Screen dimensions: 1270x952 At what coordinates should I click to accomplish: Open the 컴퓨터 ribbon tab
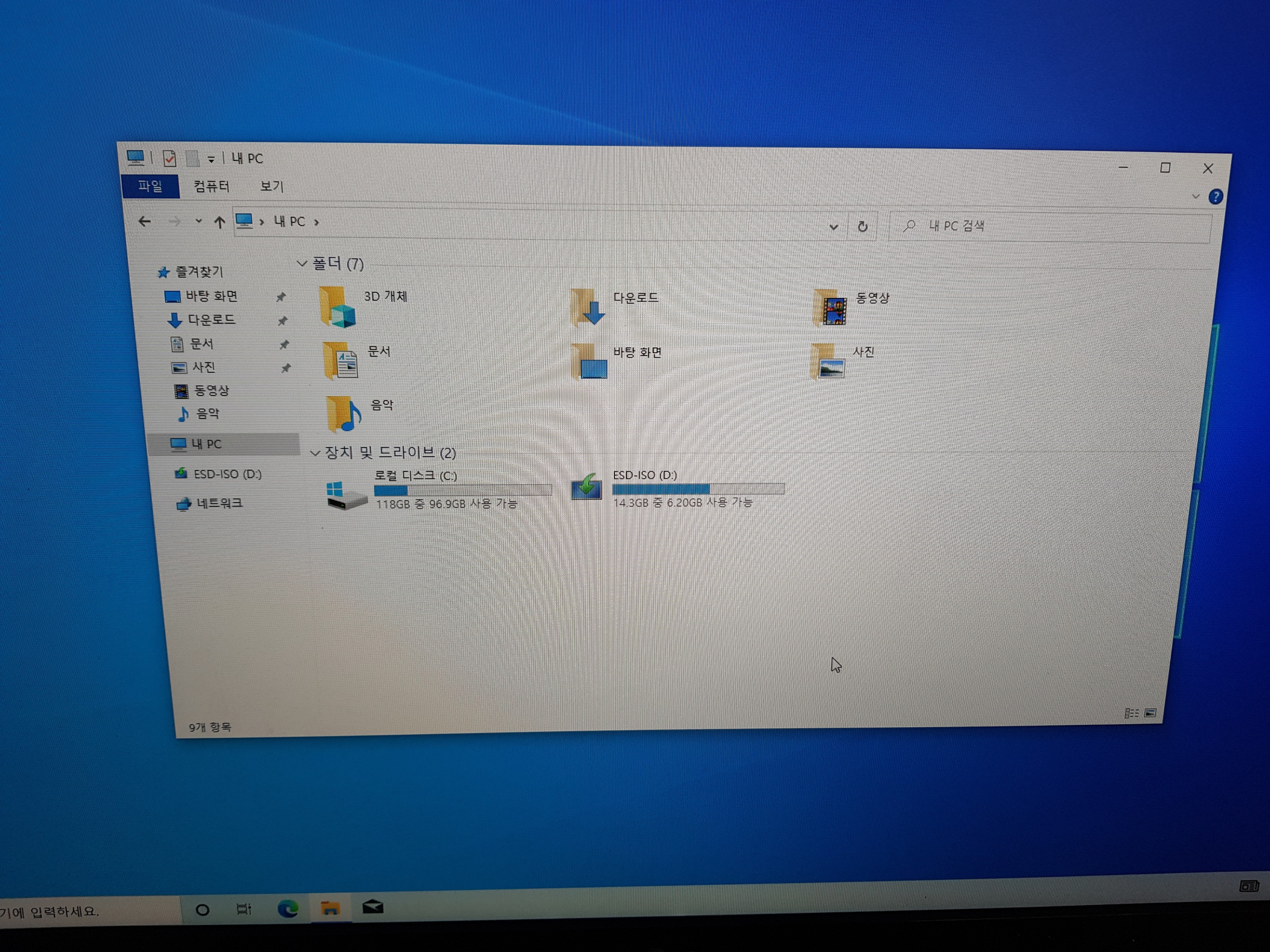click(211, 186)
